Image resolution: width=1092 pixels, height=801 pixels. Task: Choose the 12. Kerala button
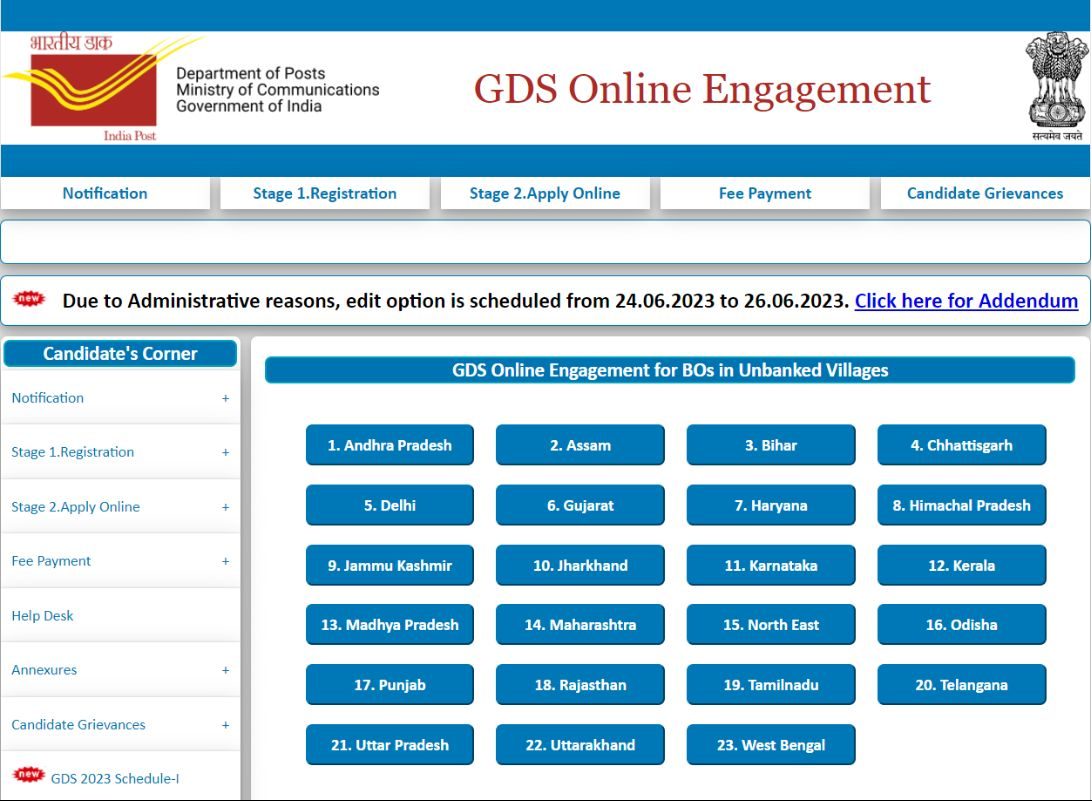pos(962,565)
